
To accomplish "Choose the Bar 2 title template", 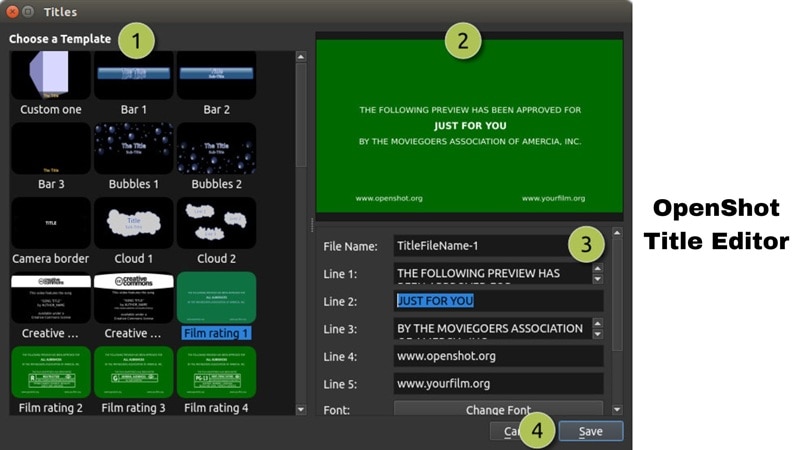I will point(216,74).
